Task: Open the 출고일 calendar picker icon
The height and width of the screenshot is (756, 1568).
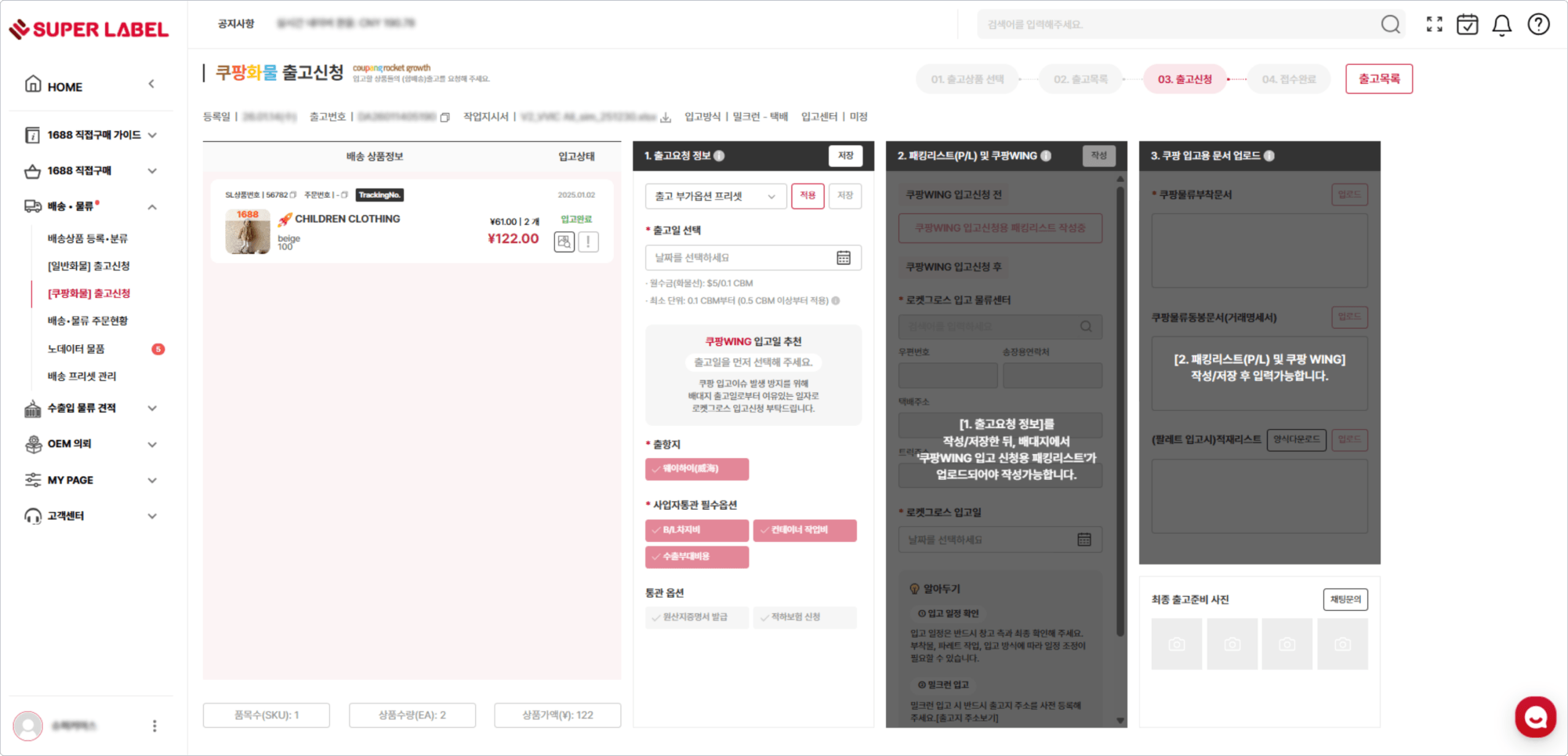Action: pos(844,258)
